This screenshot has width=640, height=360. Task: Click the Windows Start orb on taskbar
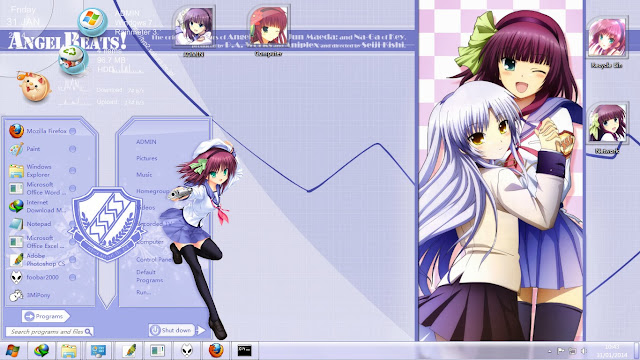pos(12,351)
